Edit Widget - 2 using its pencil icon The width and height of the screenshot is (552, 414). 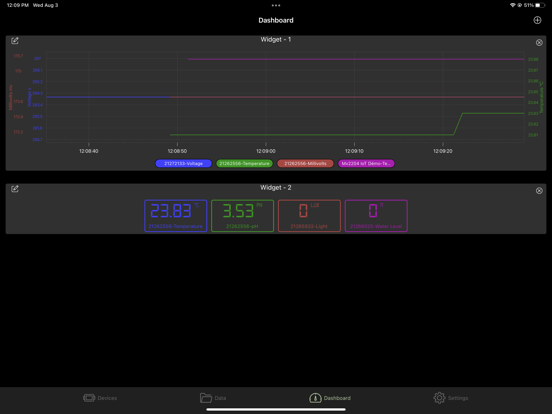coord(15,189)
